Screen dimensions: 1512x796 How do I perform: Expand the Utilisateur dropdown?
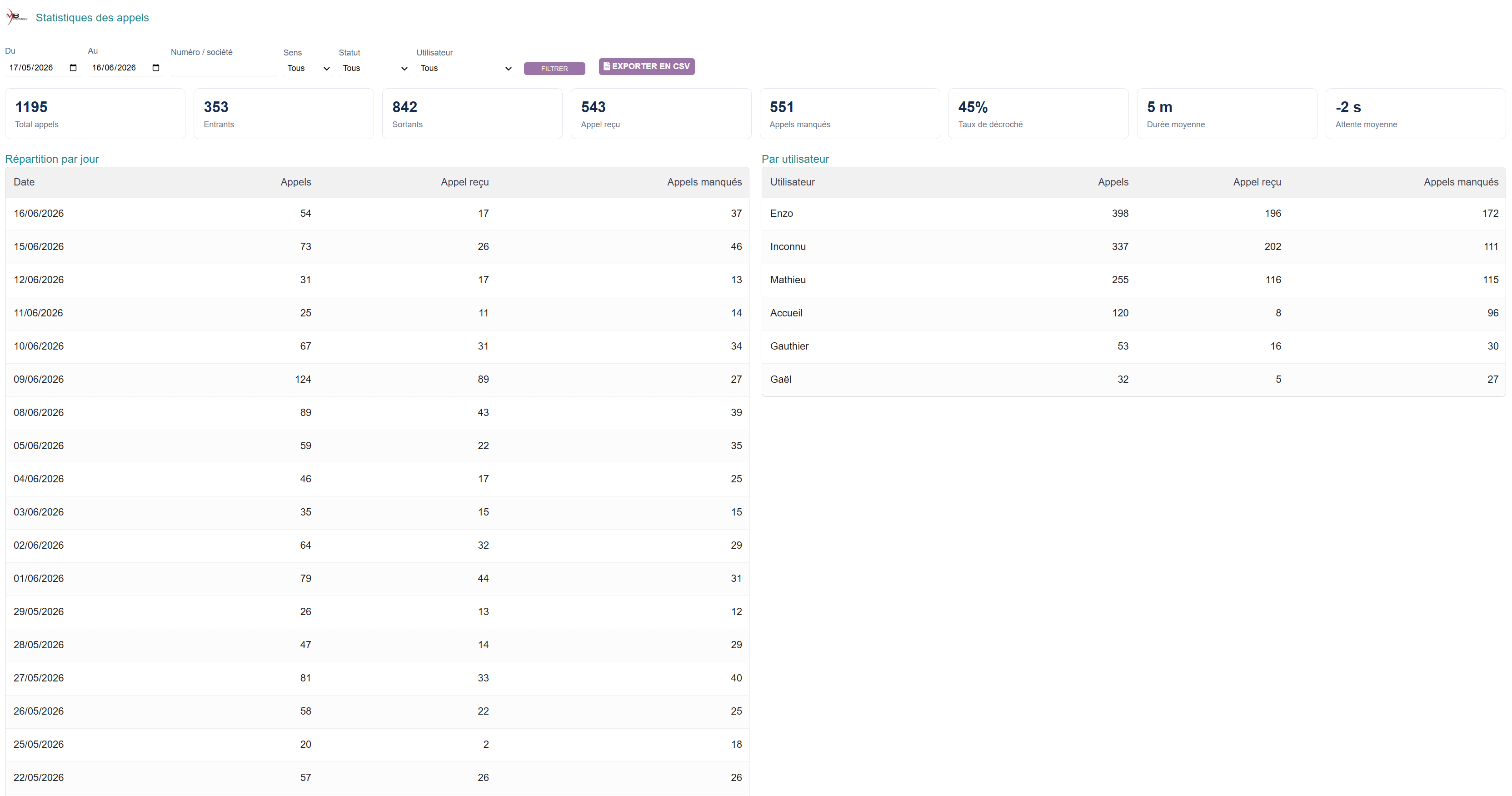465,68
